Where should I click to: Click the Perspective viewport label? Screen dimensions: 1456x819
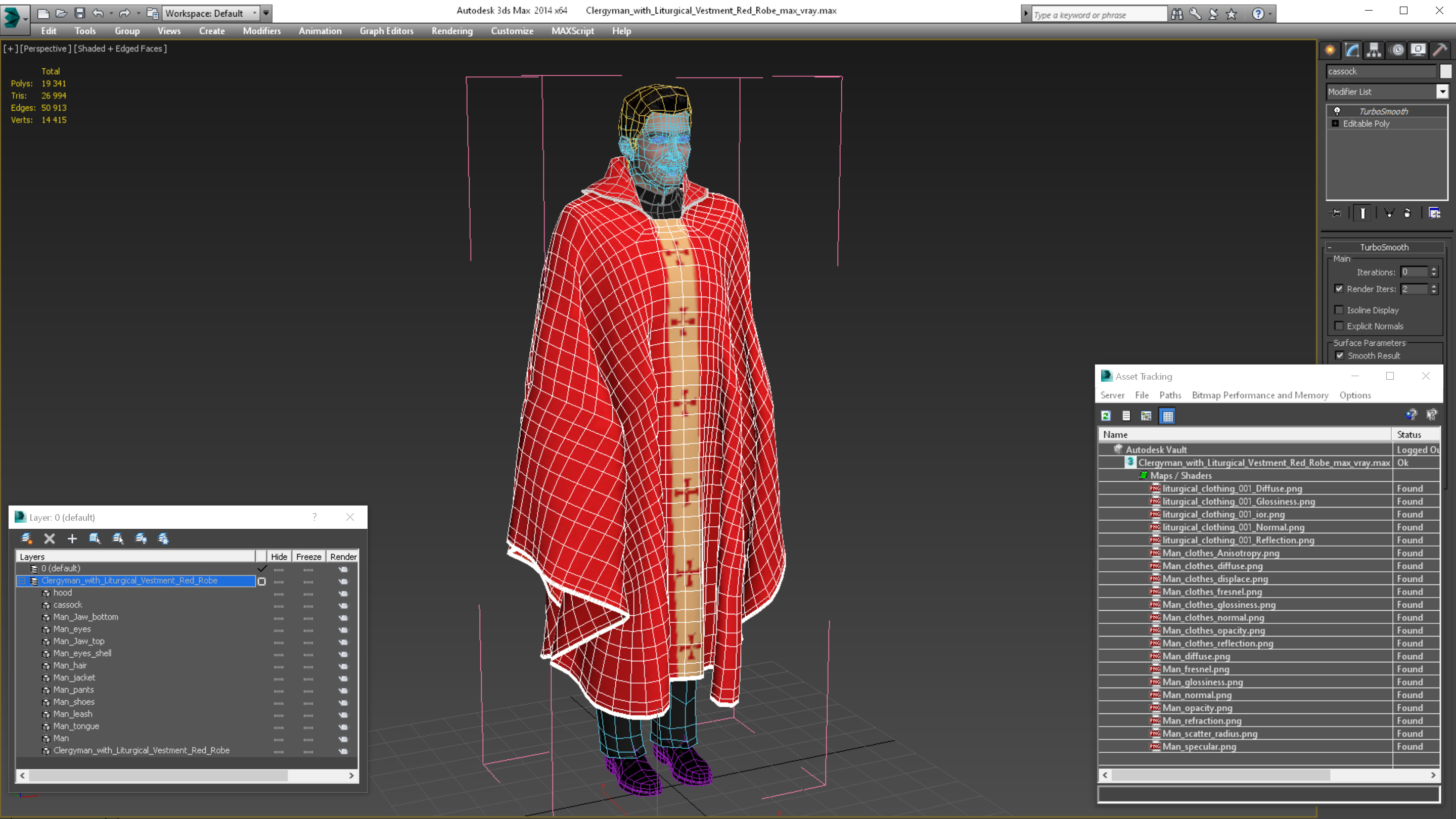click(x=46, y=49)
